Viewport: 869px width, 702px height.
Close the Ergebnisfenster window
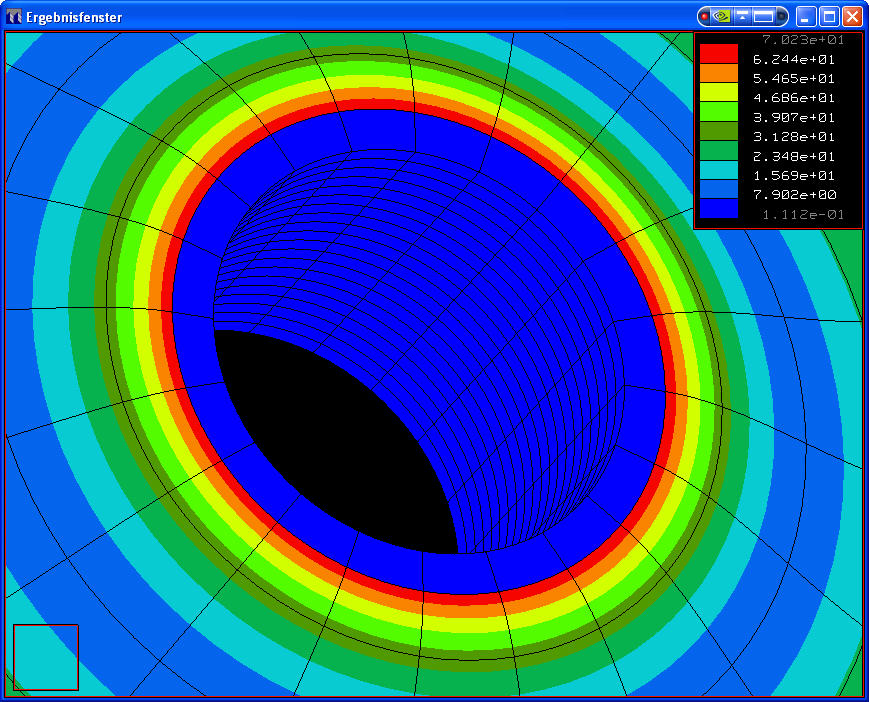[x=852, y=17]
